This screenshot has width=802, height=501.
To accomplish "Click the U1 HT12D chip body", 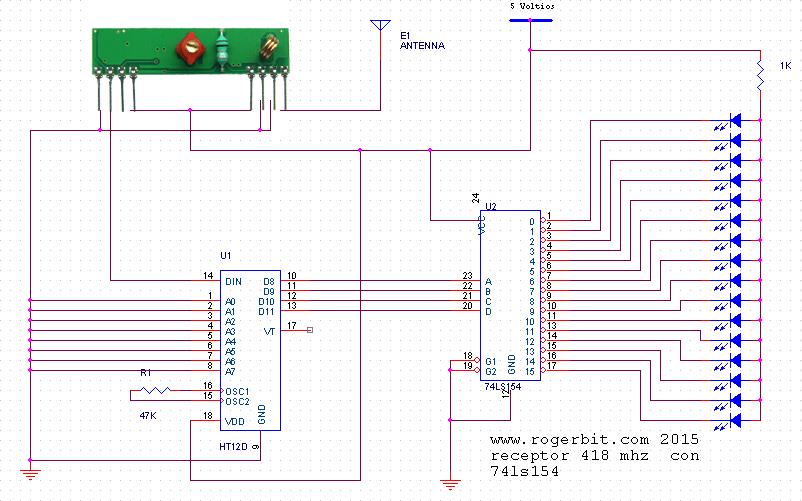I will 250,350.
